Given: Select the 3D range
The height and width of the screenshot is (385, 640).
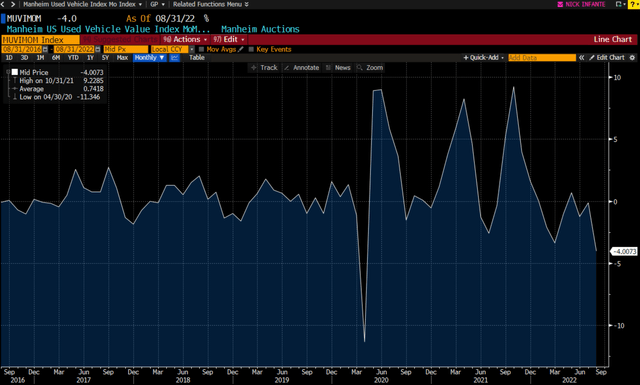Looking at the screenshot, I should 24,58.
